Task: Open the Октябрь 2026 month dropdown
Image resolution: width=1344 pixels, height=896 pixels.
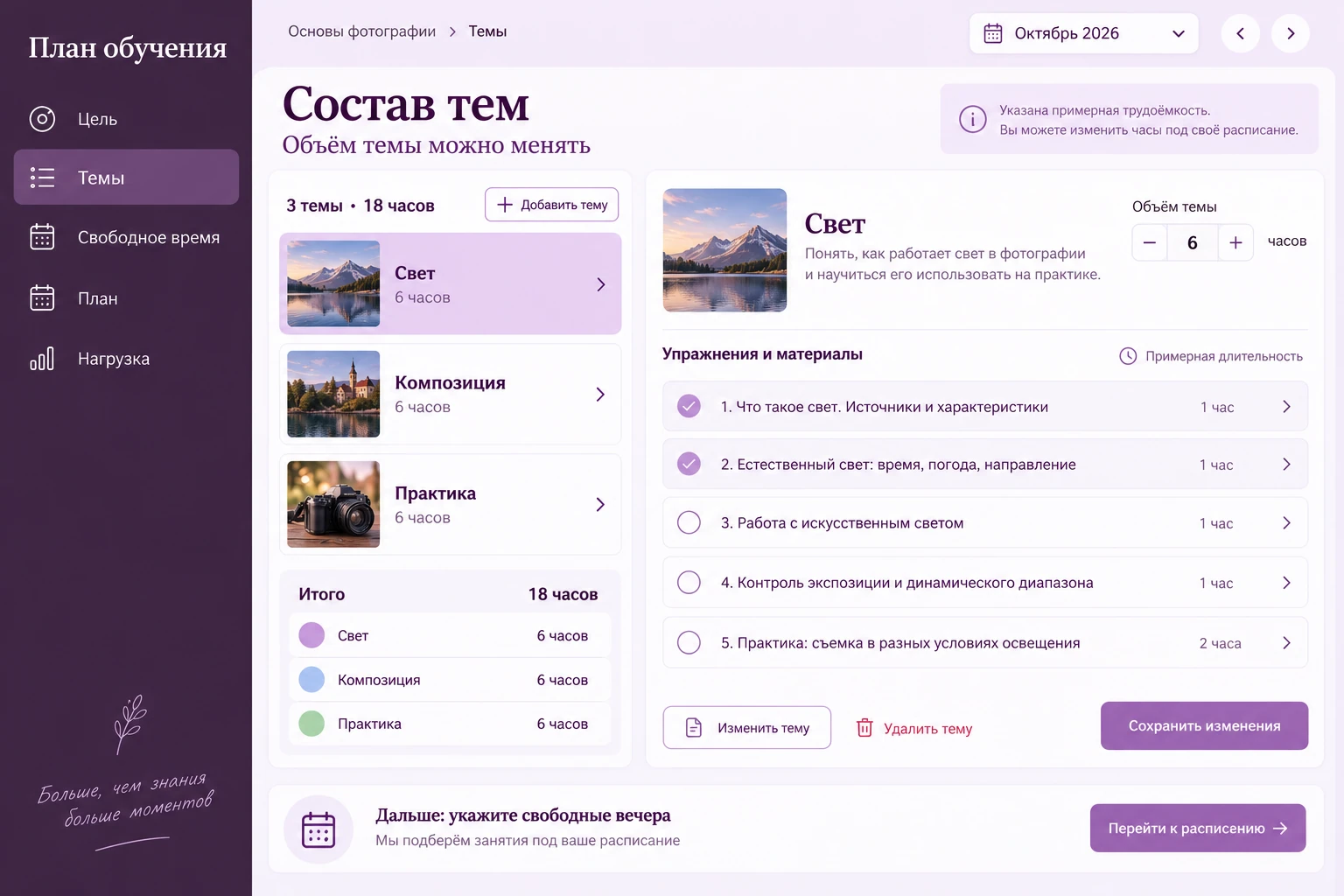Action: [x=1083, y=33]
